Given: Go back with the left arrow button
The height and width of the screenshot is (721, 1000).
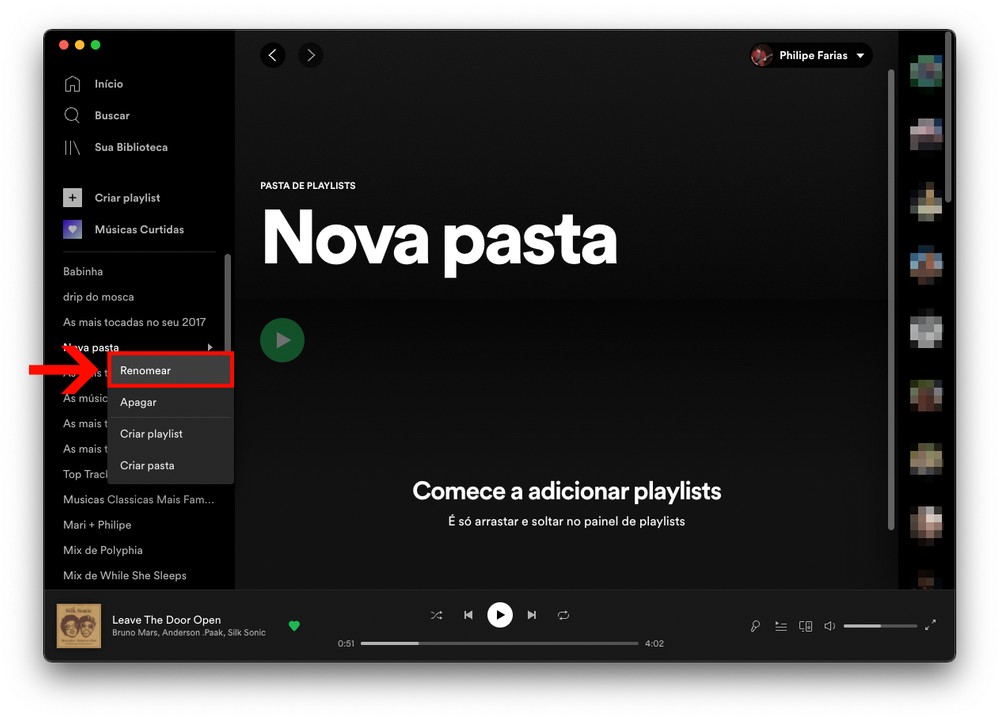Looking at the screenshot, I should pyautogui.click(x=272, y=55).
